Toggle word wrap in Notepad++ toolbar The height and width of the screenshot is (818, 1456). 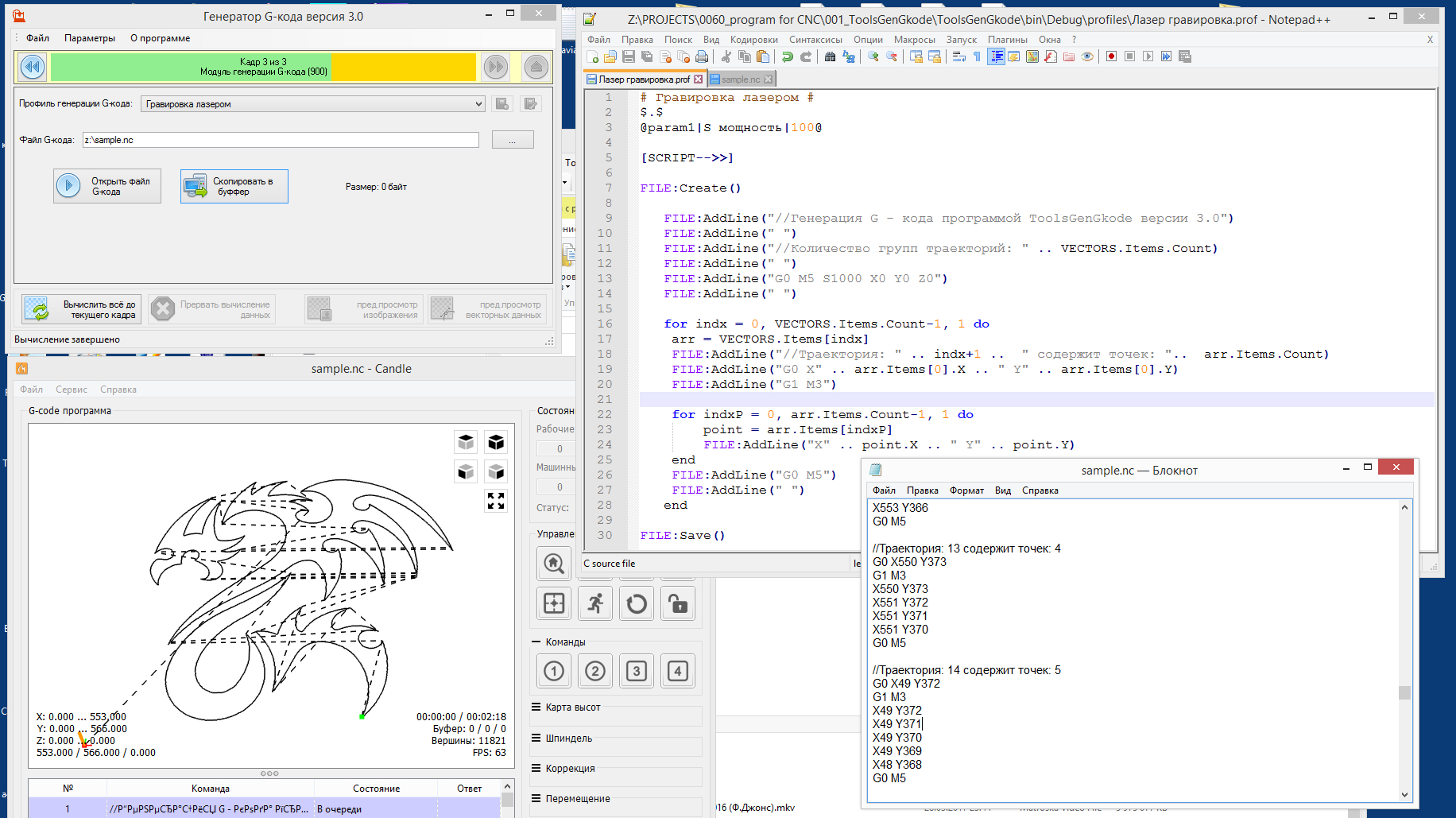[x=958, y=56]
